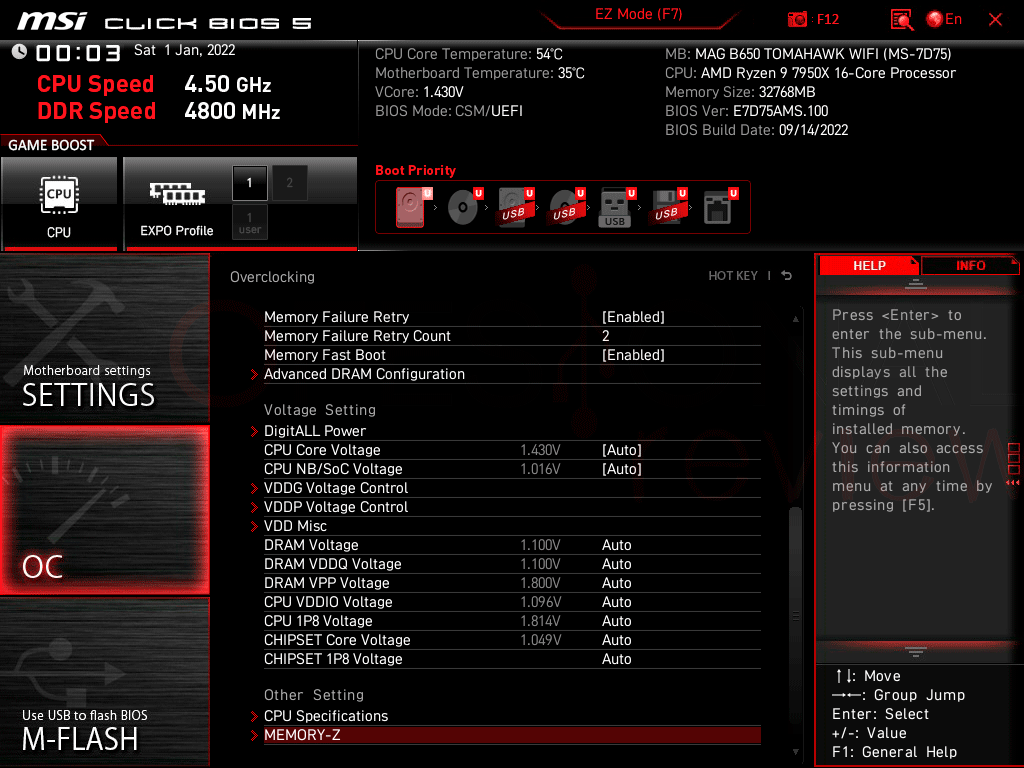
Task: Change Memory Fast Boot Enabled value
Action: pyautogui.click(x=633, y=355)
